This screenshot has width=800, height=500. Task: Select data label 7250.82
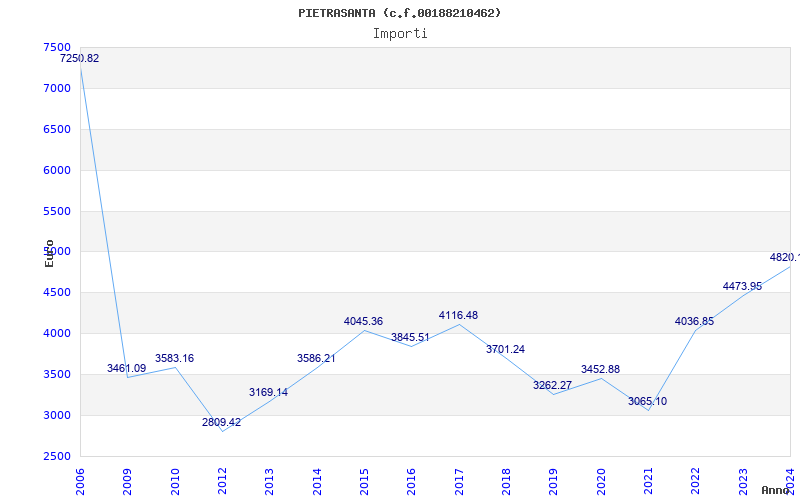pyautogui.click(x=80, y=58)
